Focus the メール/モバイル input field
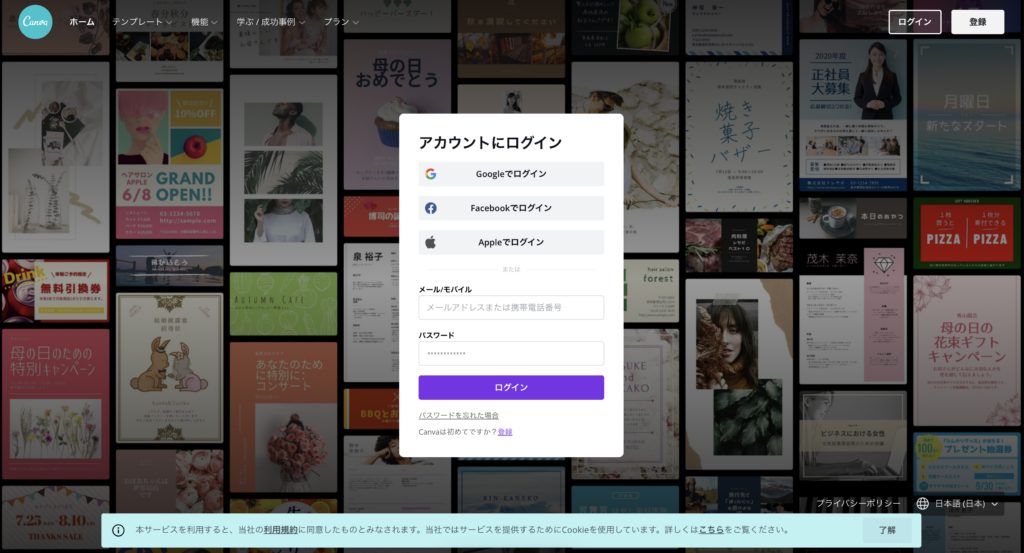This screenshot has width=1024, height=553. tap(511, 307)
